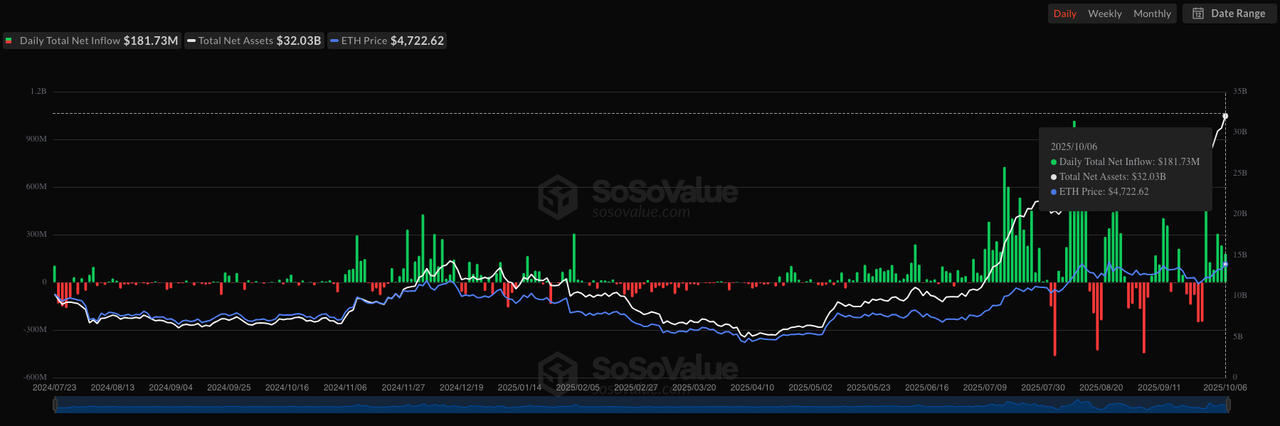Image resolution: width=1280 pixels, height=426 pixels.
Task: Click the 5B right axis label
Action: pyautogui.click(x=1238, y=337)
